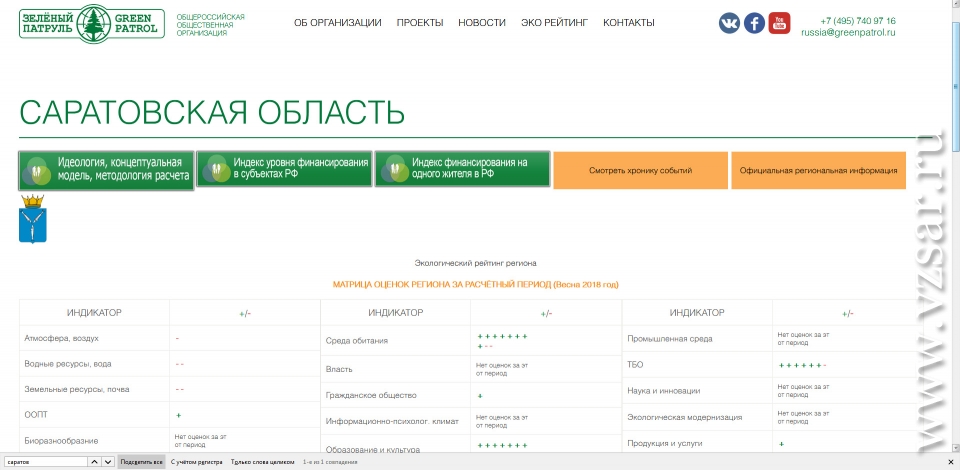Toggle 'Подсветить все' highlight option
The height and width of the screenshot is (470, 960).
(141, 462)
